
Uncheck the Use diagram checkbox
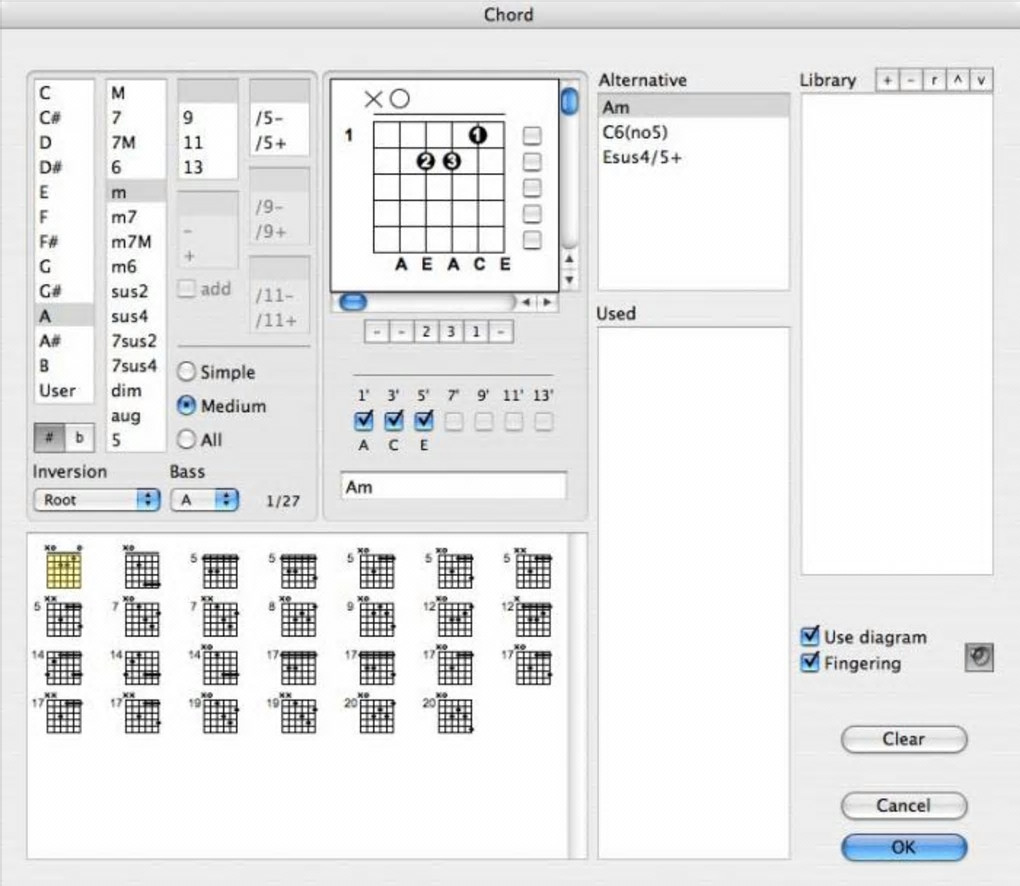tap(811, 636)
